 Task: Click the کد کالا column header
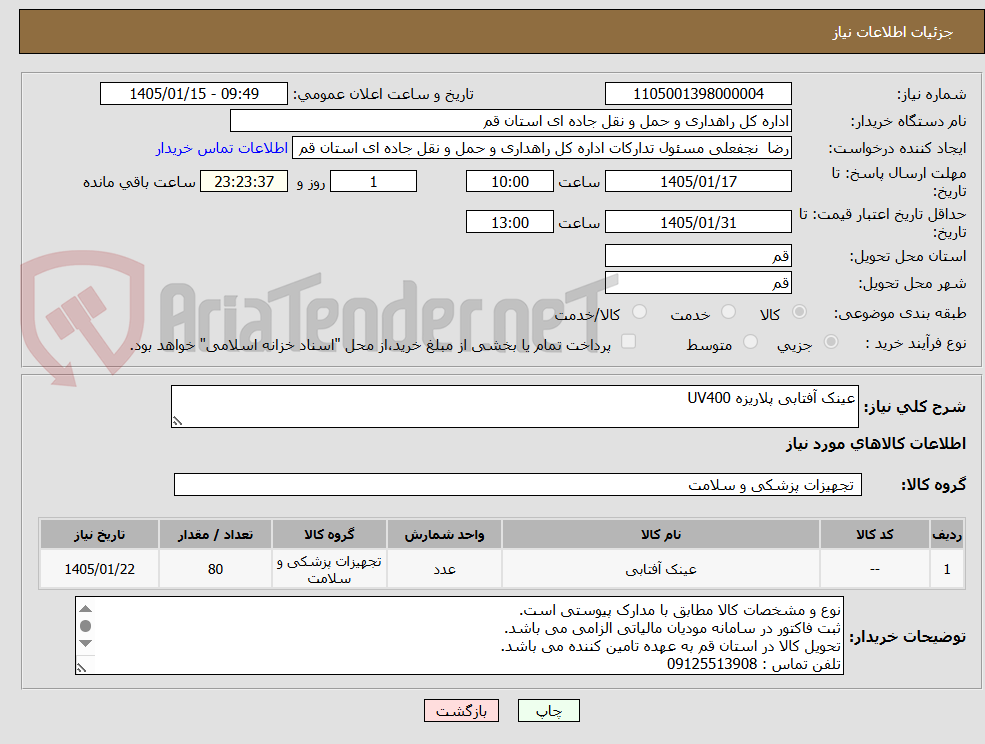pyautogui.click(x=874, y=534)
